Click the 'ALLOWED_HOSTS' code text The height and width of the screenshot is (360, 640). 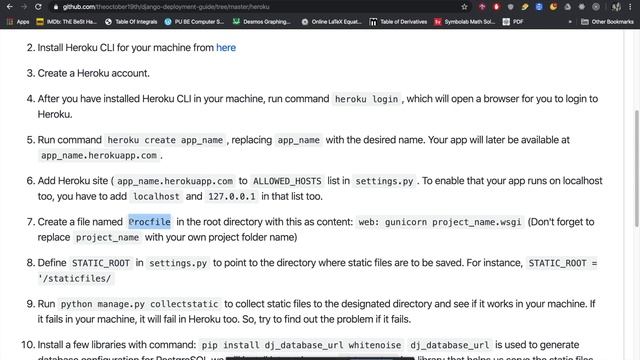[287, 181]
